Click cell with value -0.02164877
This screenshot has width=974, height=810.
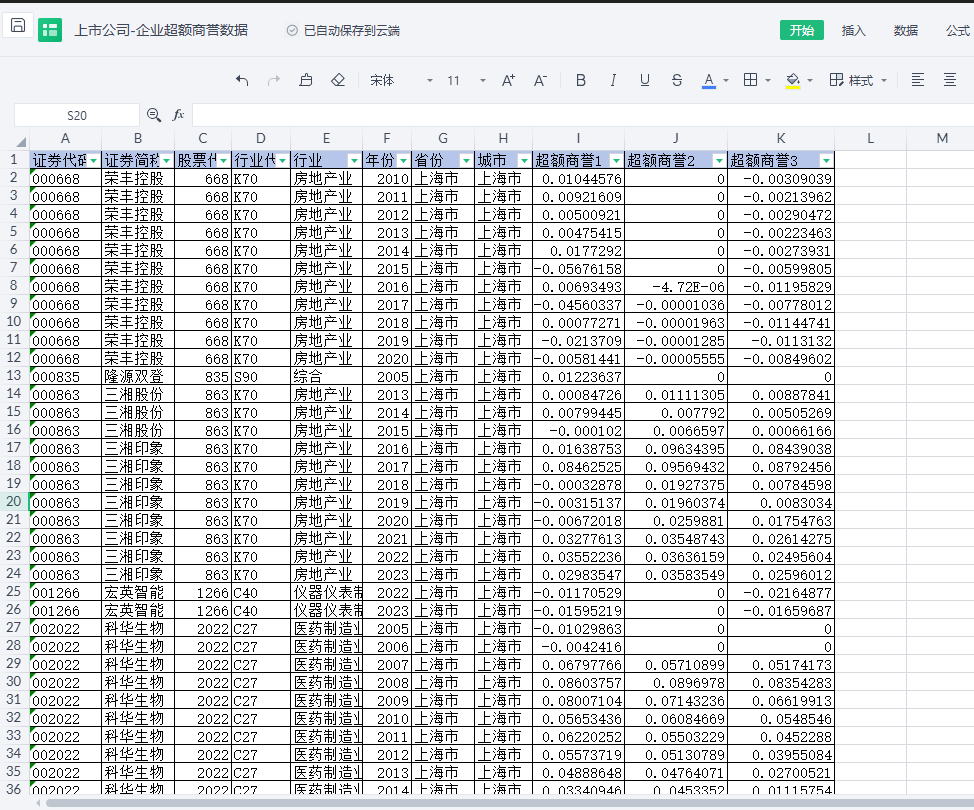pos(781,593)
